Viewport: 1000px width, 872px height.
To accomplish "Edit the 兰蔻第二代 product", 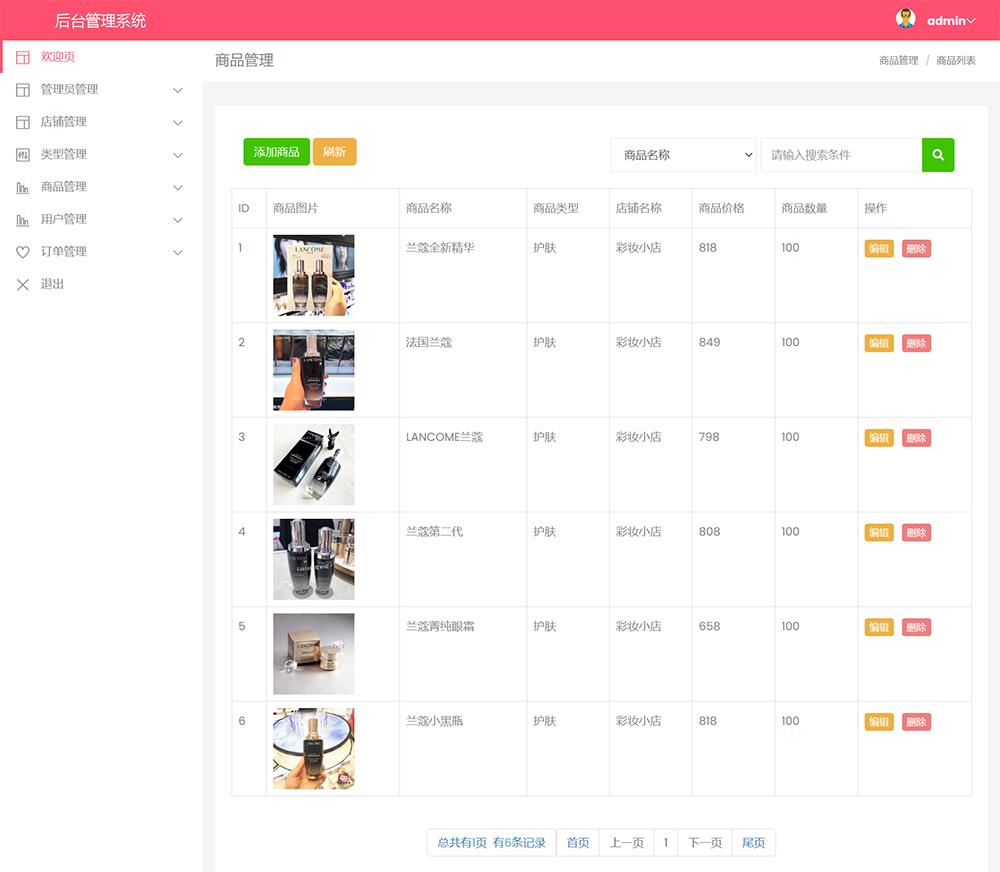I will point(879,533).
